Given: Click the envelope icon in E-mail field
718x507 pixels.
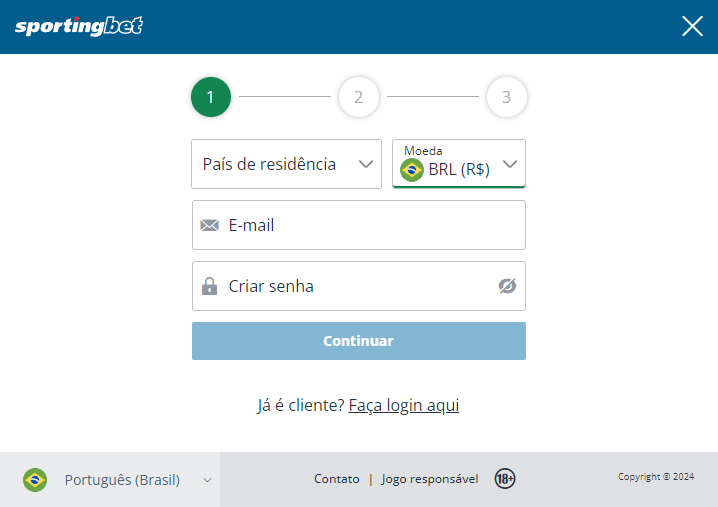Looking at the screenshot, I should coord(209,225).
